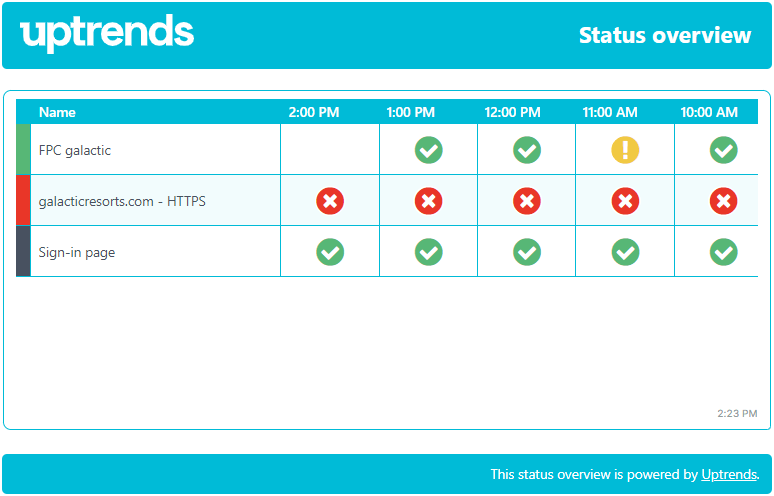This screenshot has height=496, width=774.
Task: Click galacticresorts.com 2:00 PM red error icon
Action: (330, 201)
